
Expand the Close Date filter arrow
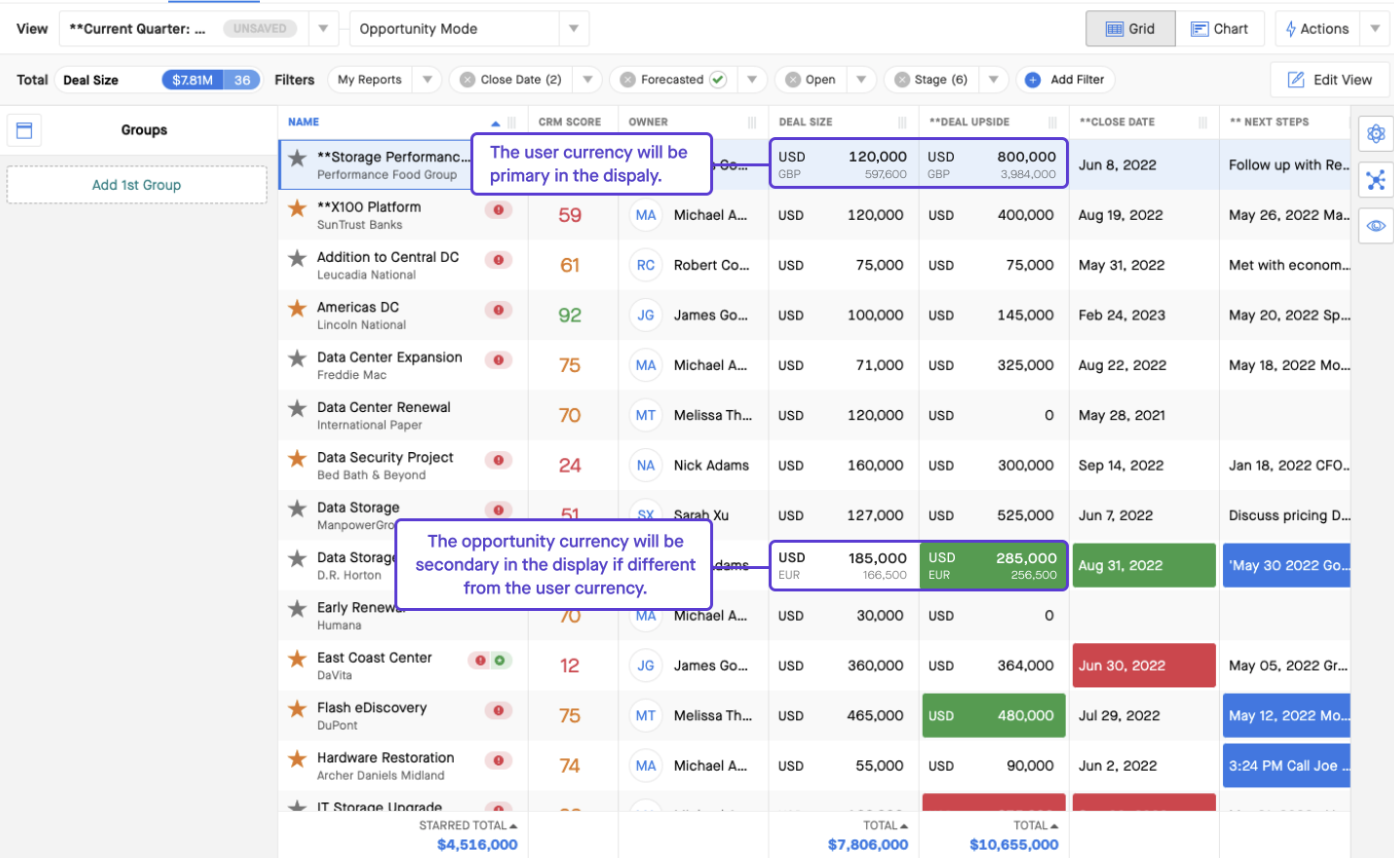click(586, 80)
